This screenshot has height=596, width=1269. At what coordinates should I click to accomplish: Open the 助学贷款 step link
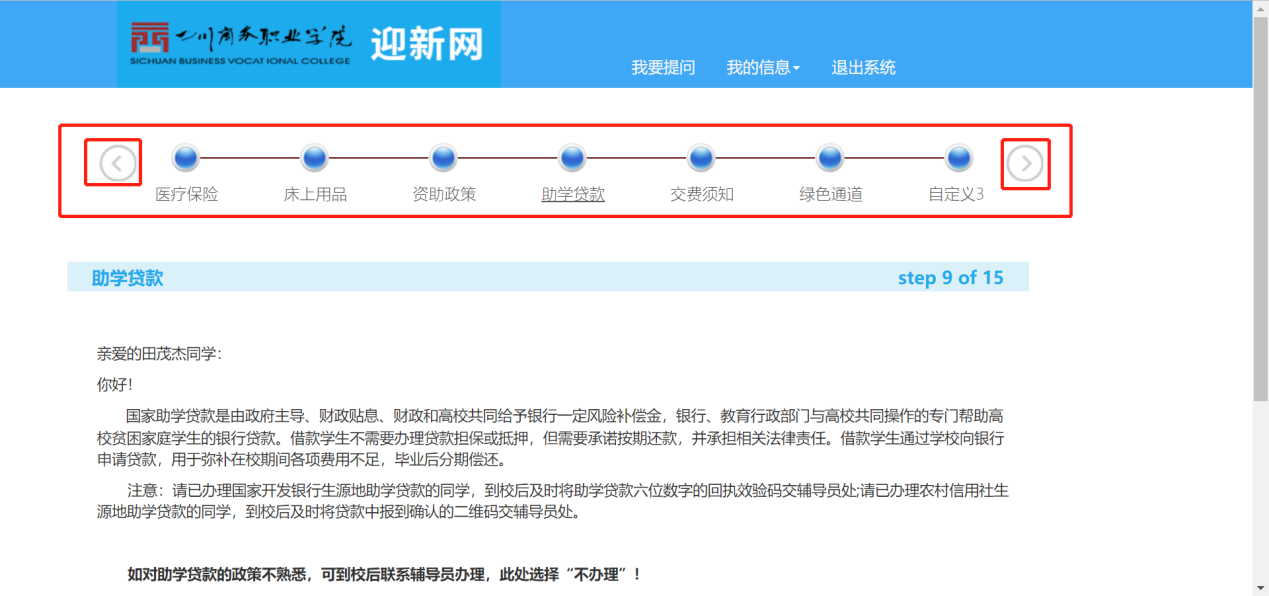[x=573, y=194]
